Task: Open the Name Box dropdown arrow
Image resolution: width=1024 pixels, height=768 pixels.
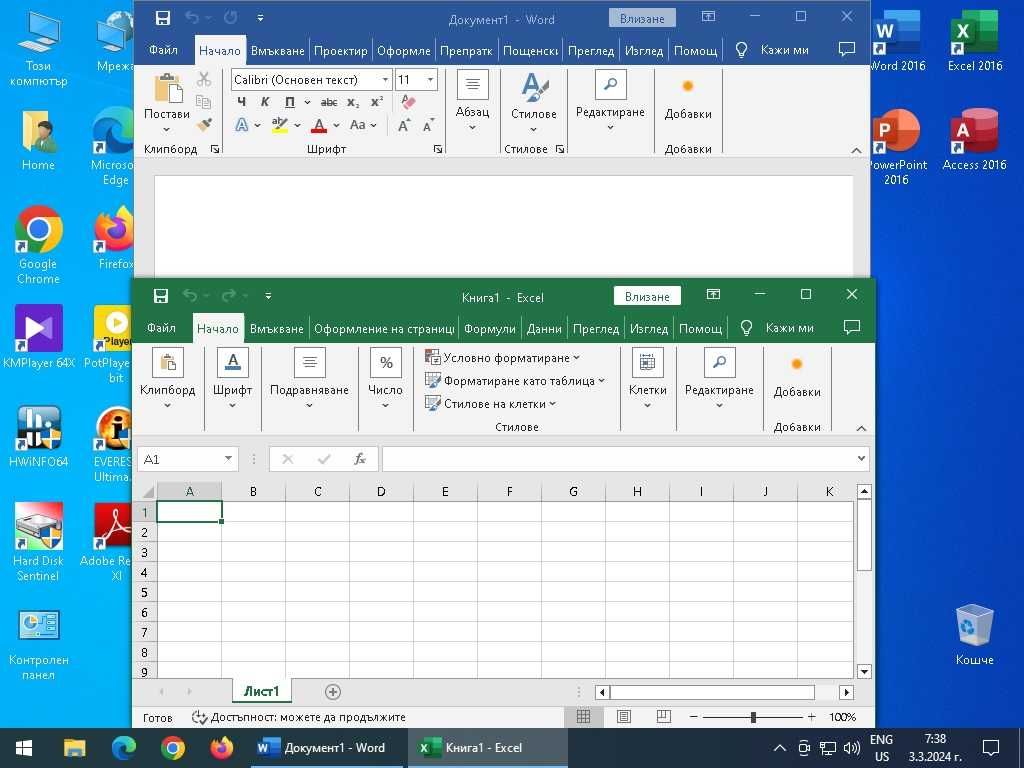Action: coord(228,458)
